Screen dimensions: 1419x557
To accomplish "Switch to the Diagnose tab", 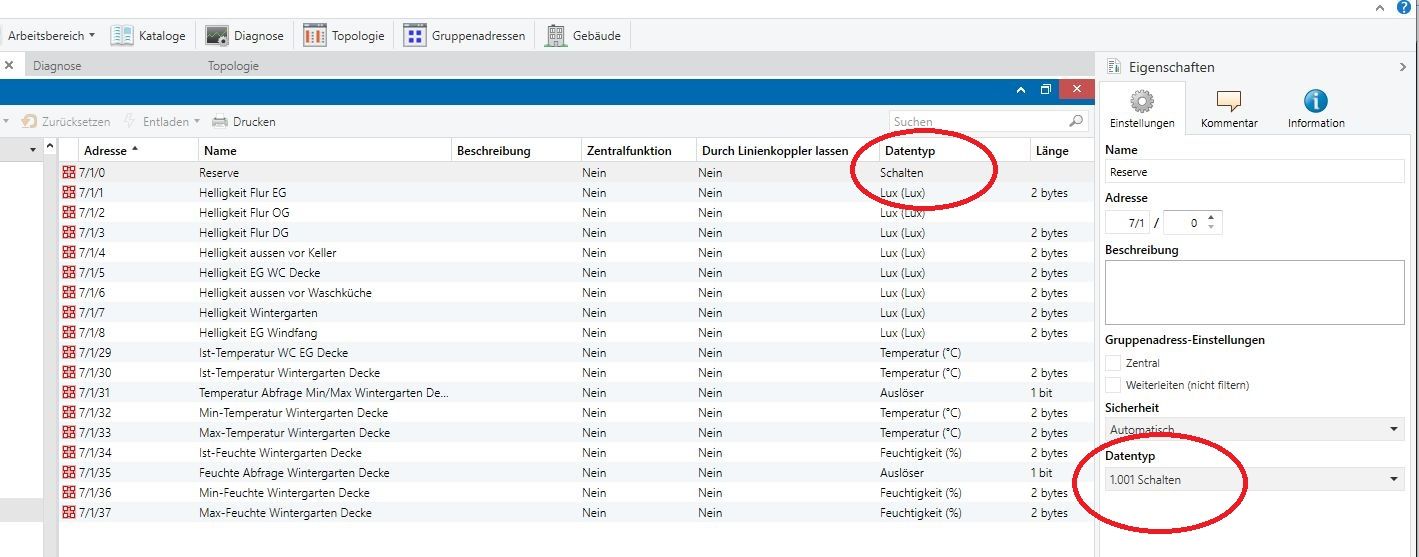I will pos(57,66).
